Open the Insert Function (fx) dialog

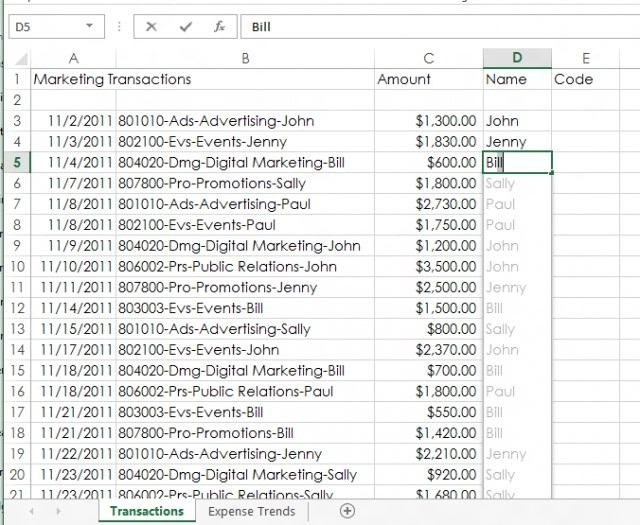coord(218,27)
